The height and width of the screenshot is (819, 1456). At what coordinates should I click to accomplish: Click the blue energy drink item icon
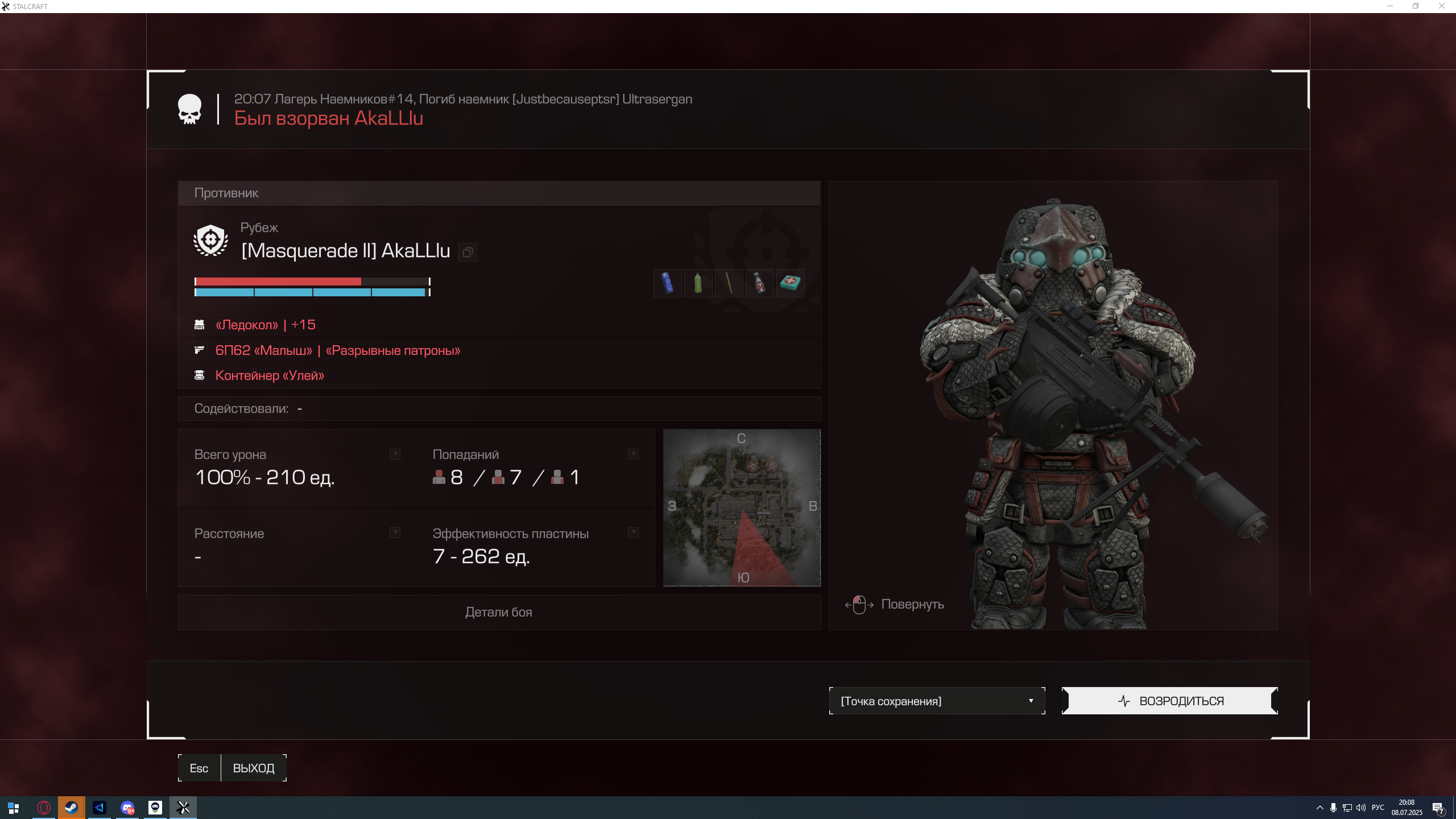point(668,283)
